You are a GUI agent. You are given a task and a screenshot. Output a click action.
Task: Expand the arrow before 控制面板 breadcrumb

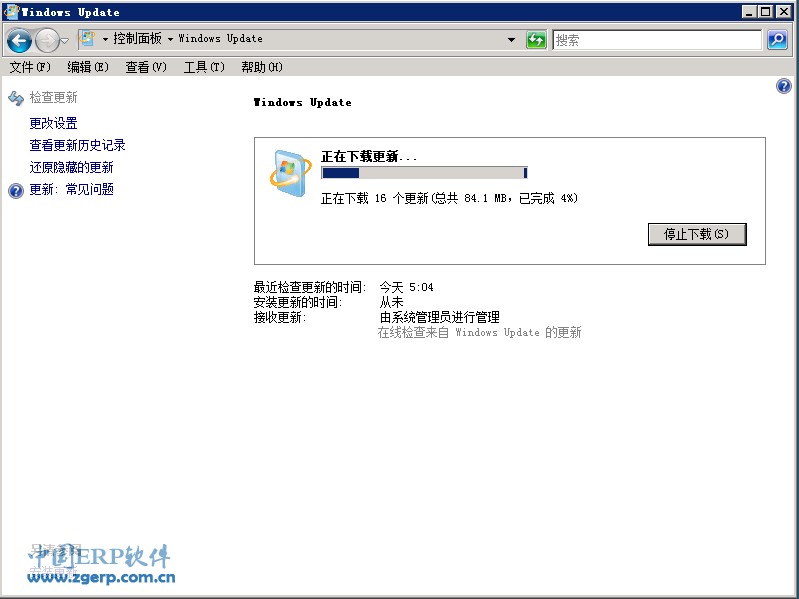105,39
